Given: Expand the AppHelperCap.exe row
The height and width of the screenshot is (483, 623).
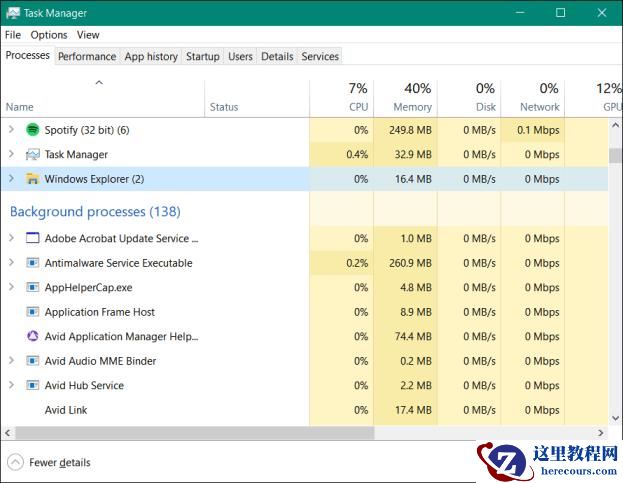Looking at the screenshot, I should pos(12,287).
